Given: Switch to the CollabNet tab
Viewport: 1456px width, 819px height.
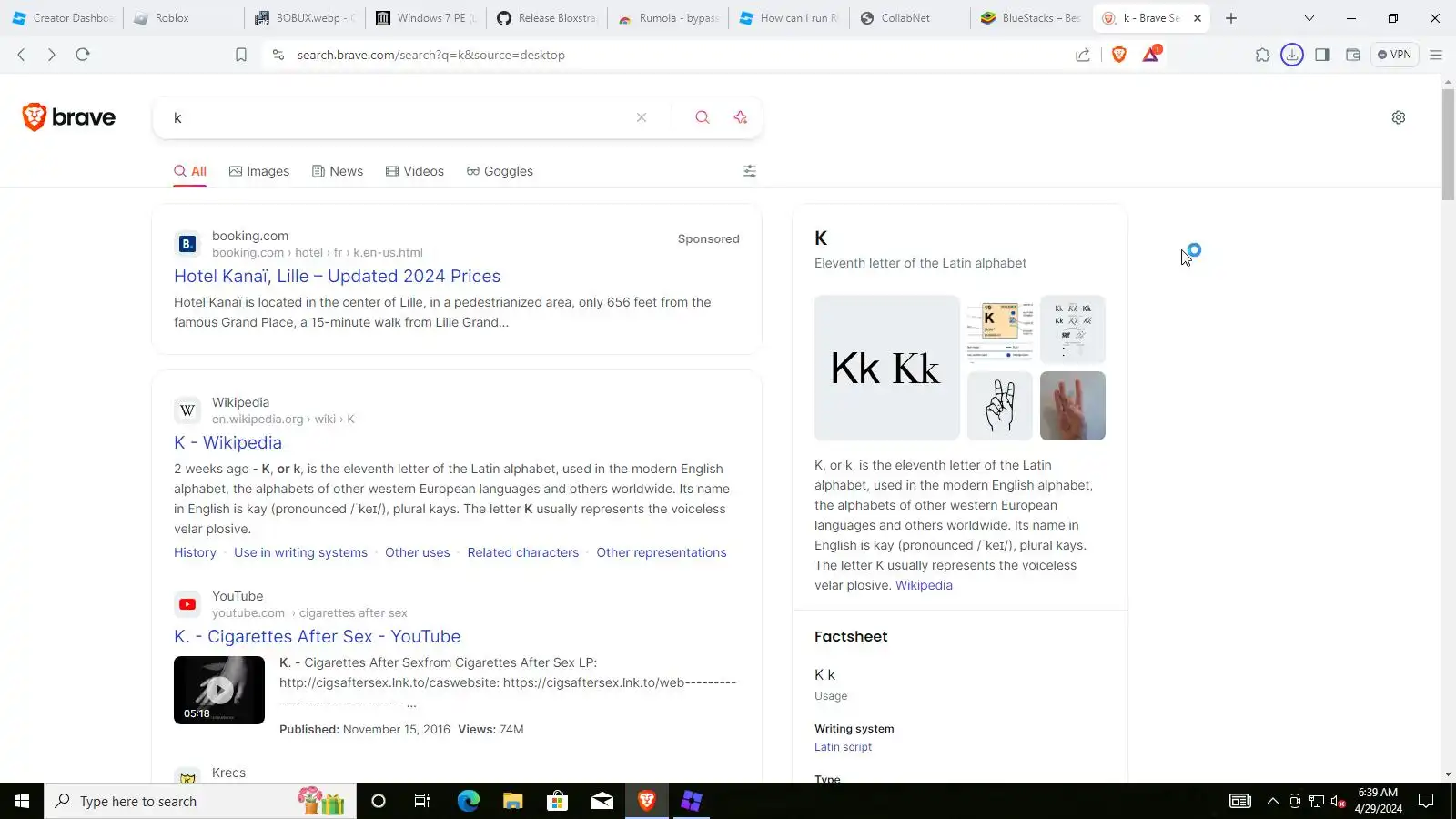Looking at the screenshot, I should pyautogui.click(x=909, y=18).
